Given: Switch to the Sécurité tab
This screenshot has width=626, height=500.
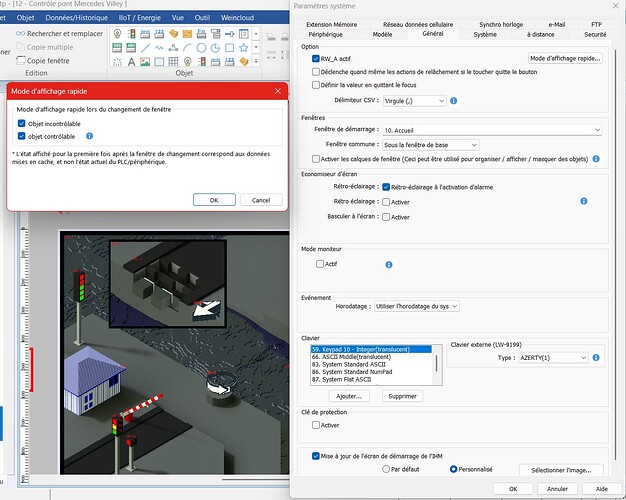Looking at the screenshot, I should [x=594, y=34].
